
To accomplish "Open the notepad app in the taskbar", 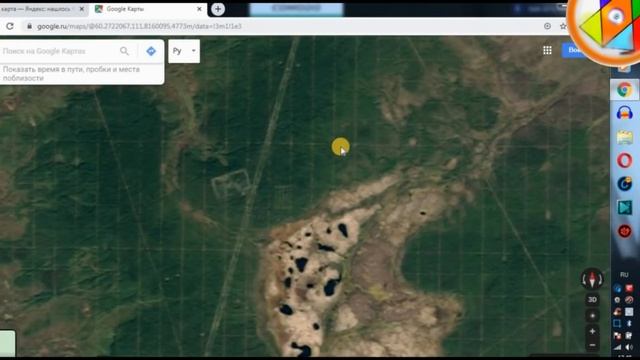I will [624, 137].
